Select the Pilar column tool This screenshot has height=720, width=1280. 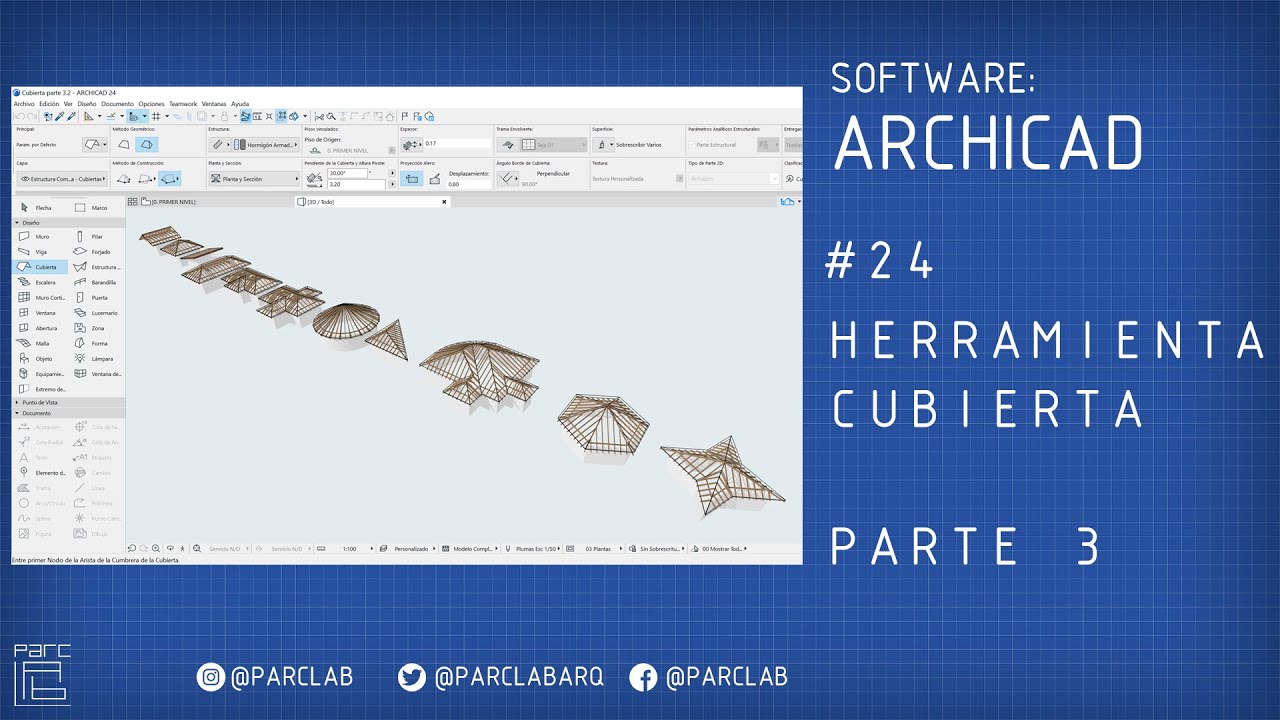click(96, 237)
